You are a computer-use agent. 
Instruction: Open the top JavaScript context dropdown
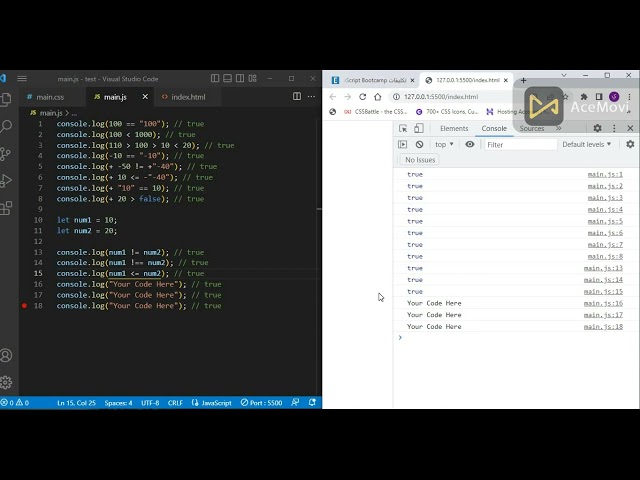click(x=444, y=144)
